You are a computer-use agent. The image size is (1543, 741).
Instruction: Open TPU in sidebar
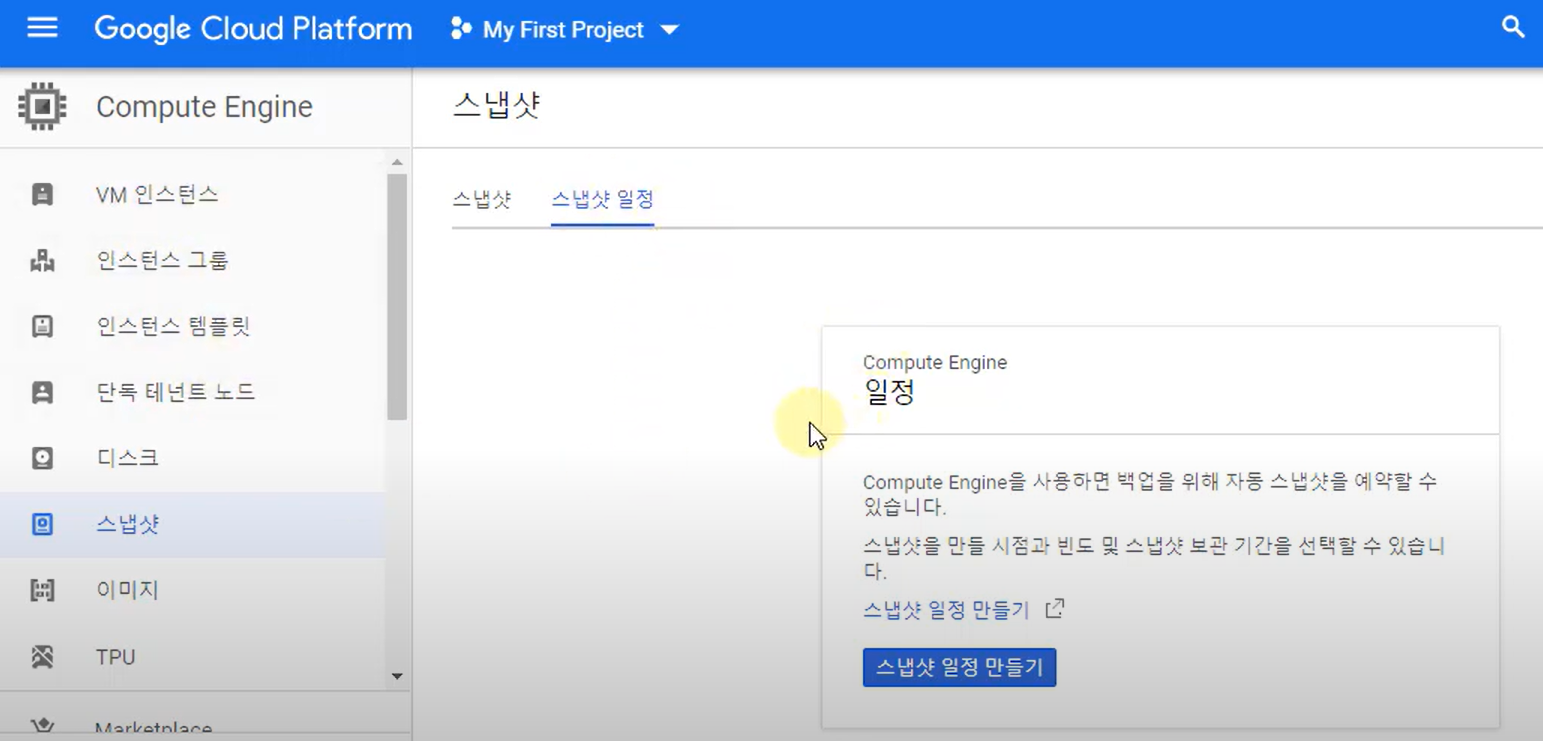point(192,657)
